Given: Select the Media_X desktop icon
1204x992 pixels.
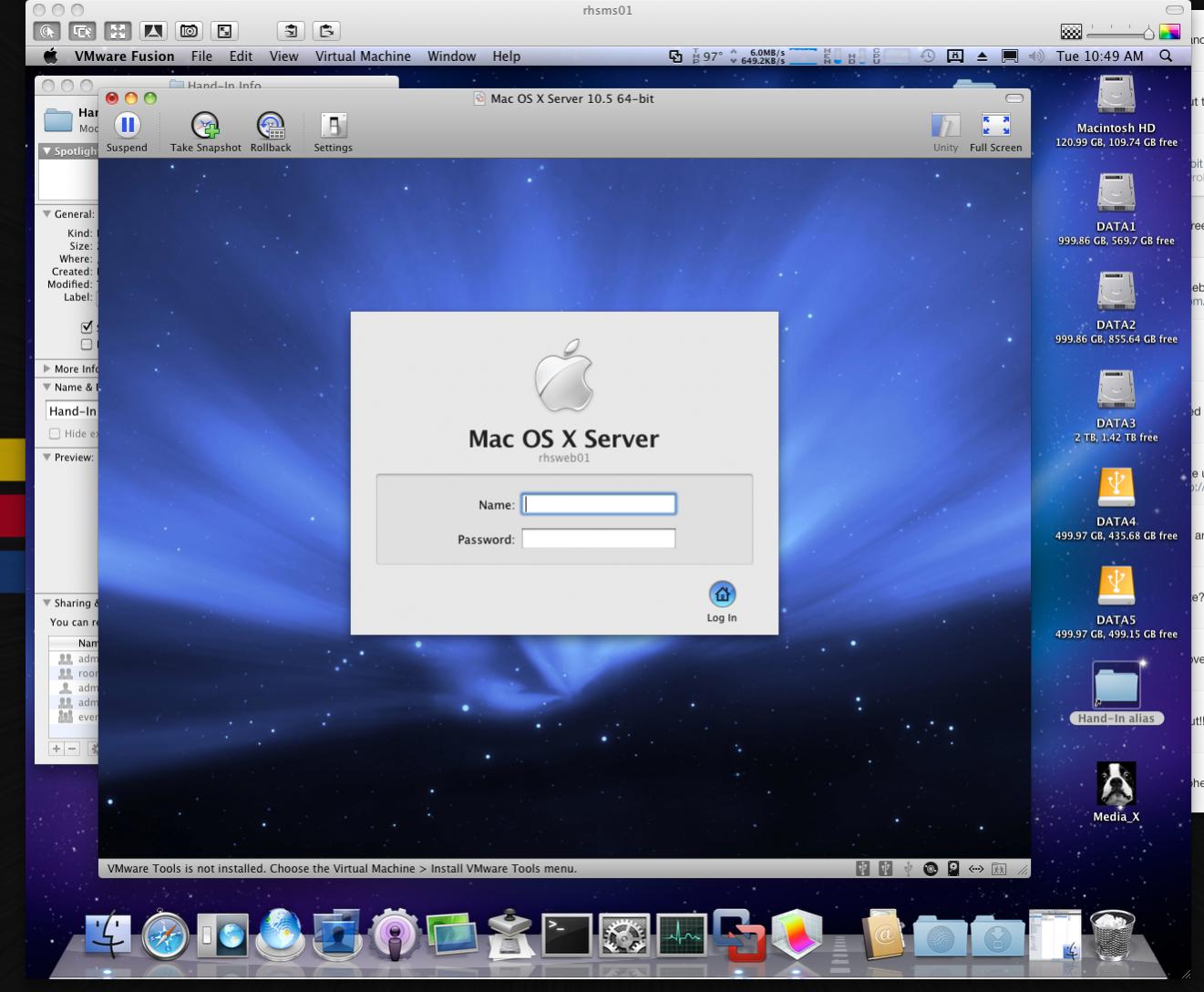Looking at the screenshot, I should [1116, 784].
